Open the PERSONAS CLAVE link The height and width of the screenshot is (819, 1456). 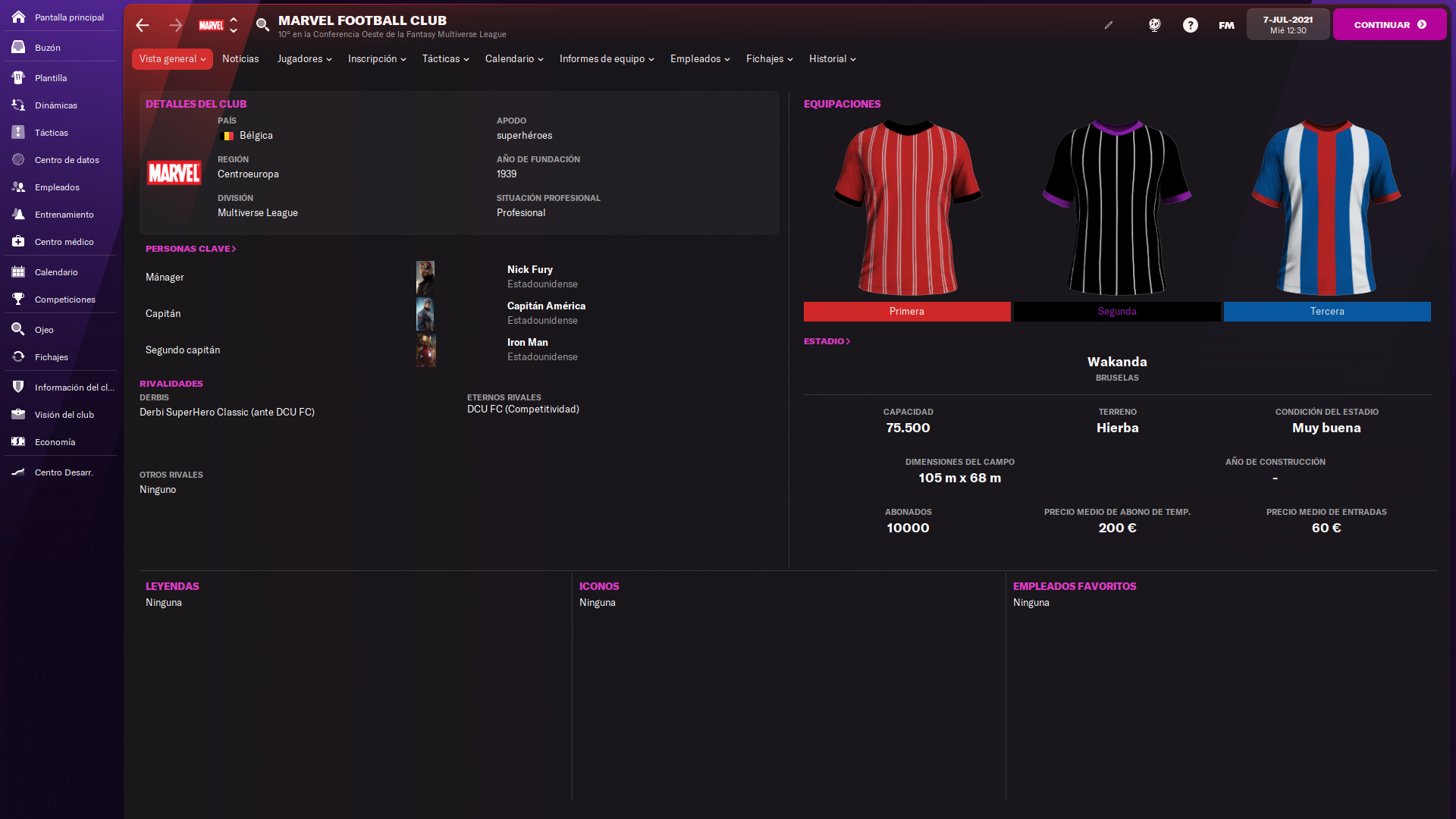pyautogui.click(x=190, y=249)
